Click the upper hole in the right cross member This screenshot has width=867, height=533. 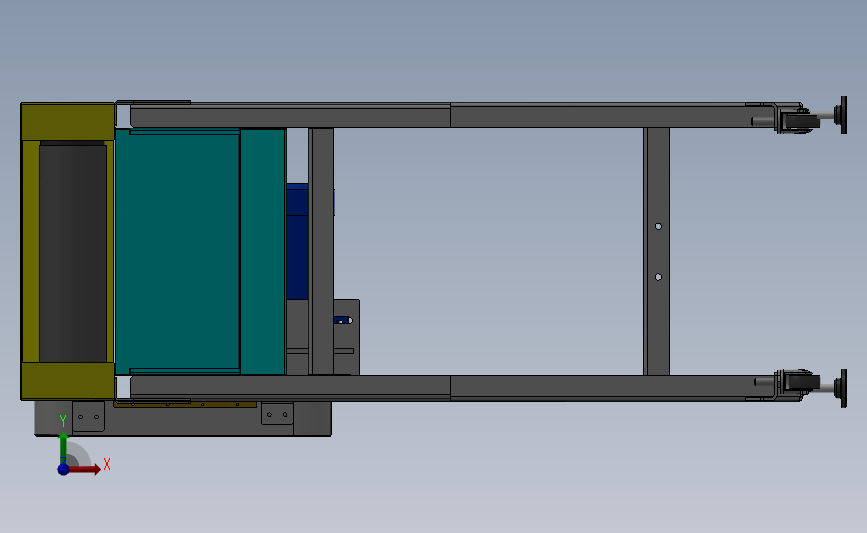pos(658,226)
